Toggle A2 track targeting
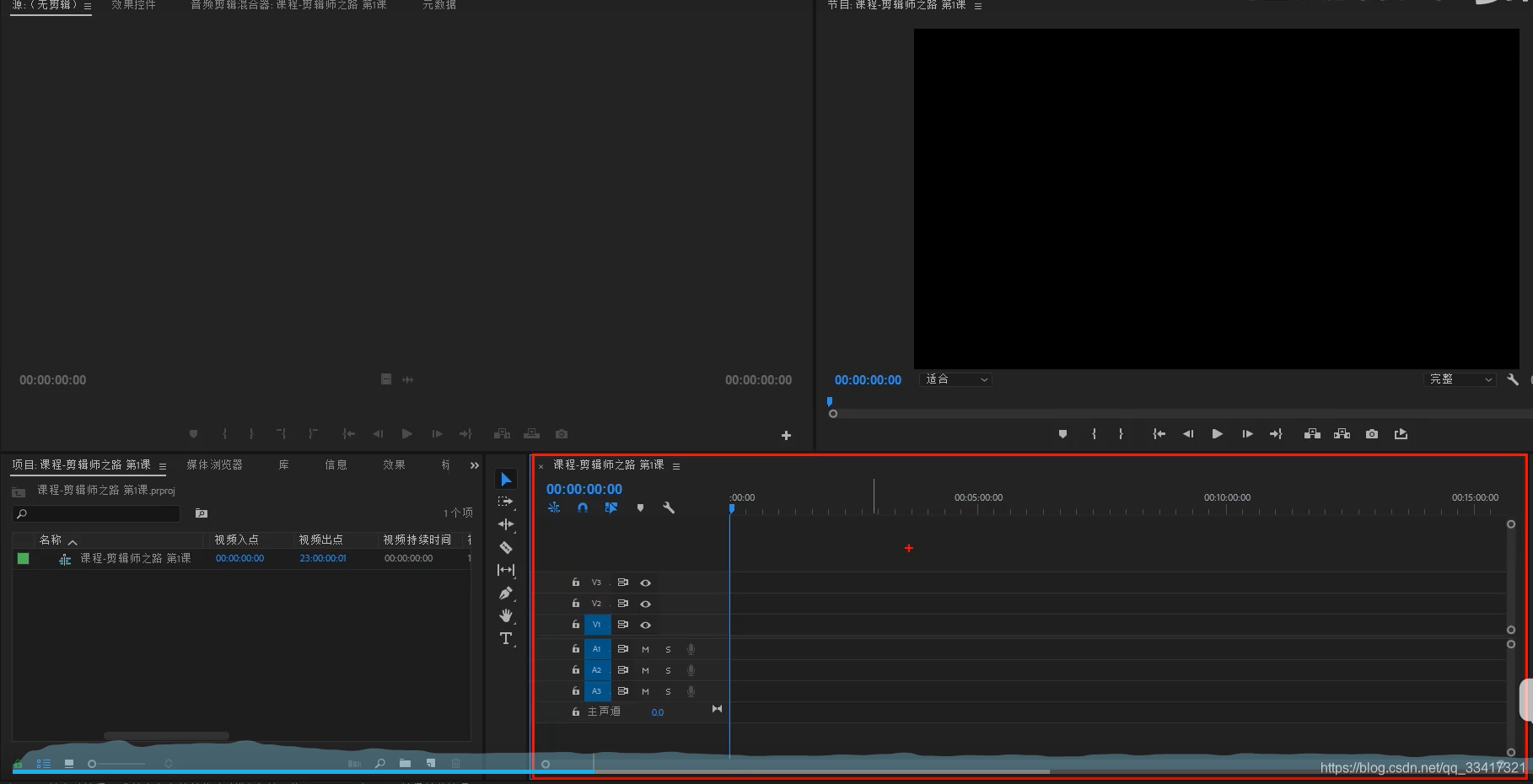Screen dimensions: 1533x784 597,670
